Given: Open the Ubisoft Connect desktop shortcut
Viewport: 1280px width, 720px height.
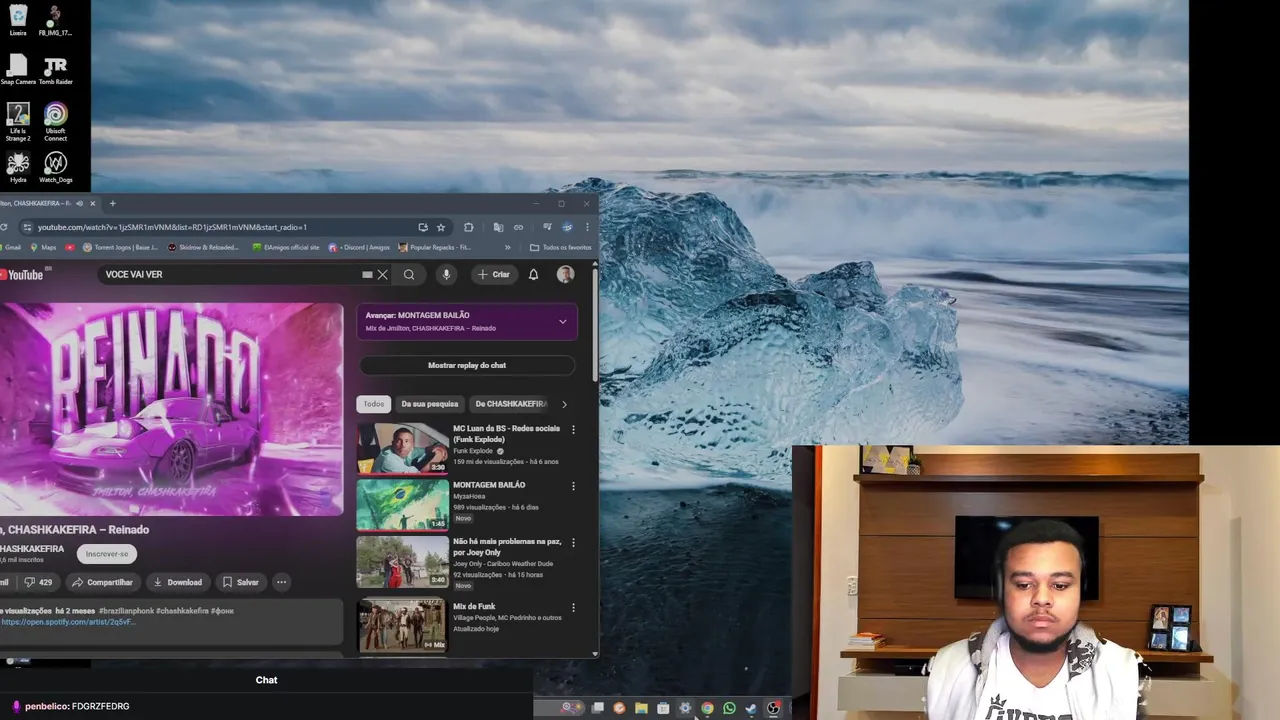Looking at the screenshot, I should tap(56, 121).
